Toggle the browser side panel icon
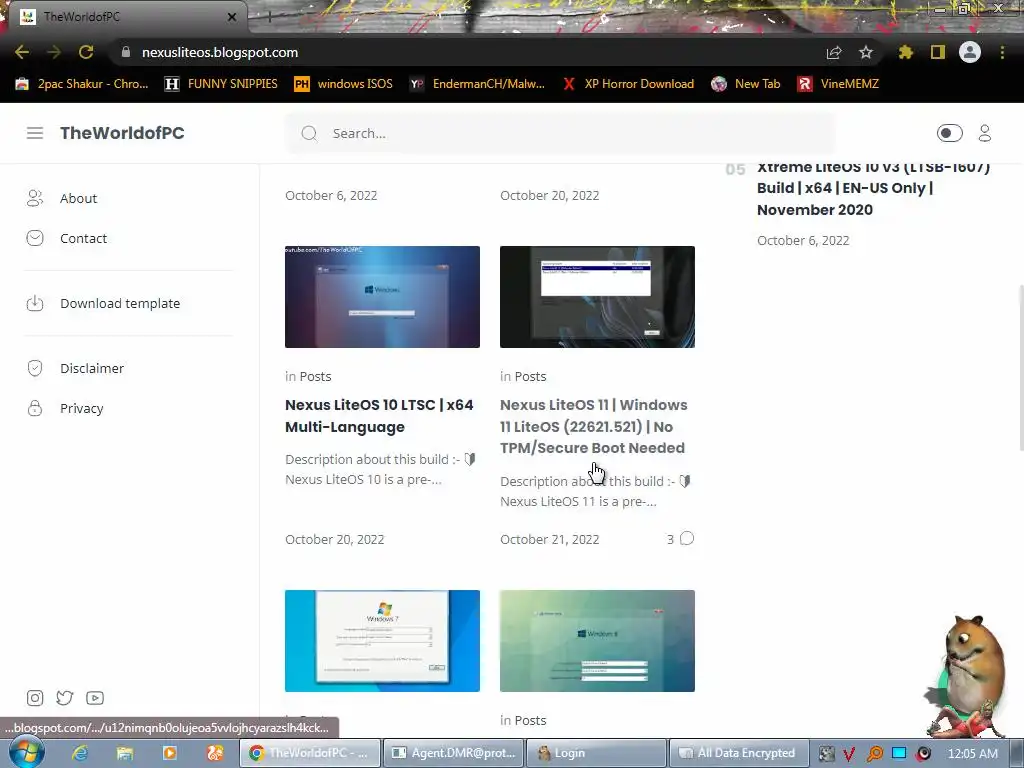This screenshot has height=768, width=1024. pyautogui.click(x=938, y=52)
